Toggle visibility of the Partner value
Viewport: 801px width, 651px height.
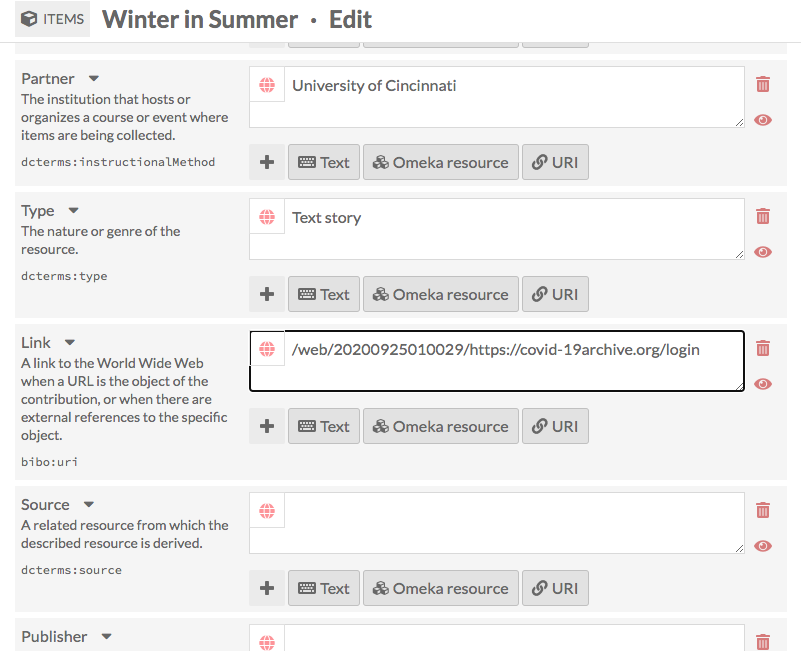pos(763,120)
